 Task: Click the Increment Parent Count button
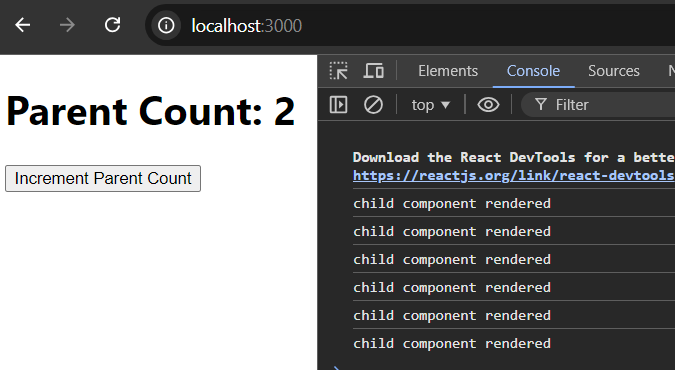103,178
